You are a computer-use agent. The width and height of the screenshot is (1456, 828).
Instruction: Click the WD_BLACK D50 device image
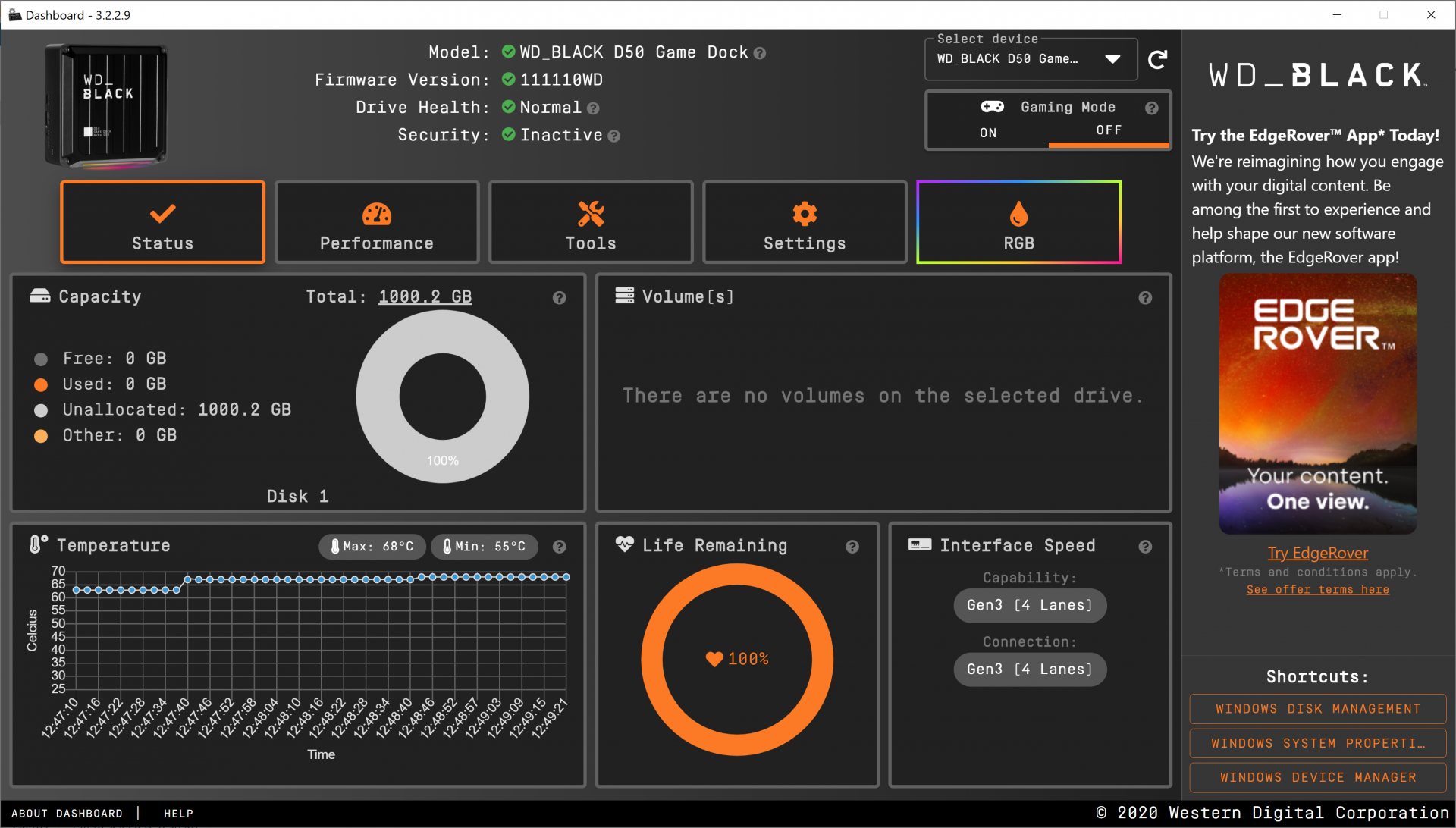coord(106,105)
